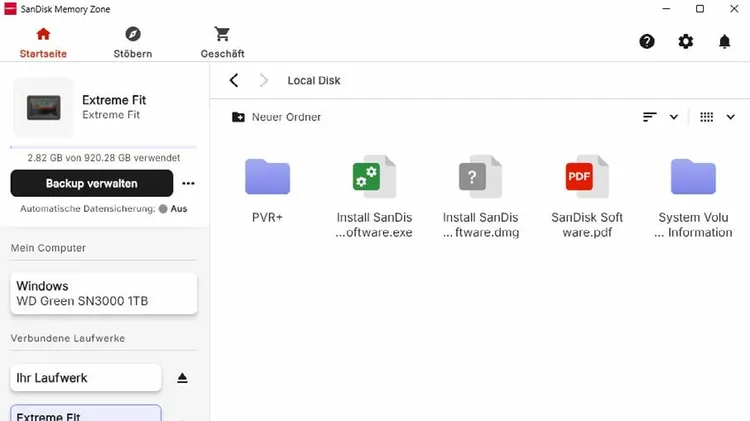Select Windows WD Green SN3000 drive
This screenshot has height=421, width=750.
click(x=104, y=293)
